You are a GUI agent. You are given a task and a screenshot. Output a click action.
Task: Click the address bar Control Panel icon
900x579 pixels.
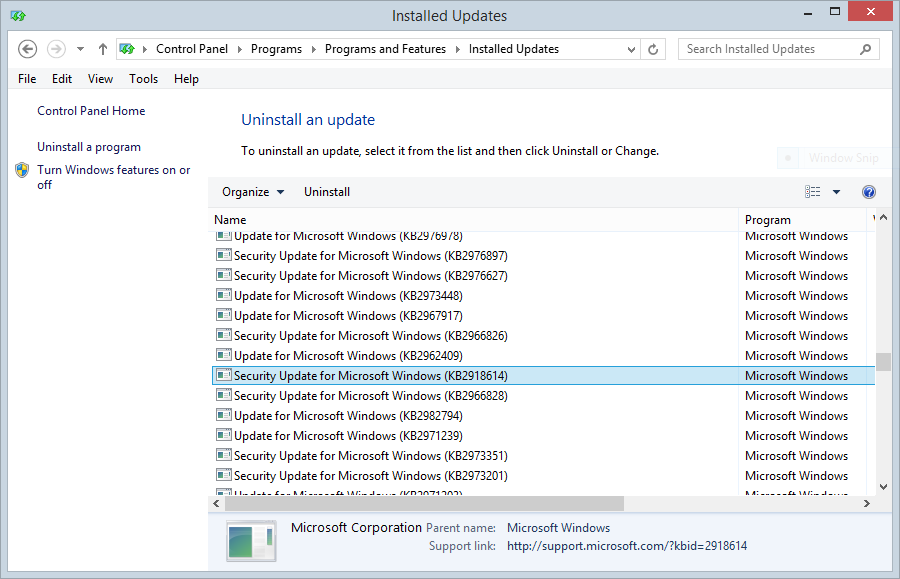click(x=127, y=49)
